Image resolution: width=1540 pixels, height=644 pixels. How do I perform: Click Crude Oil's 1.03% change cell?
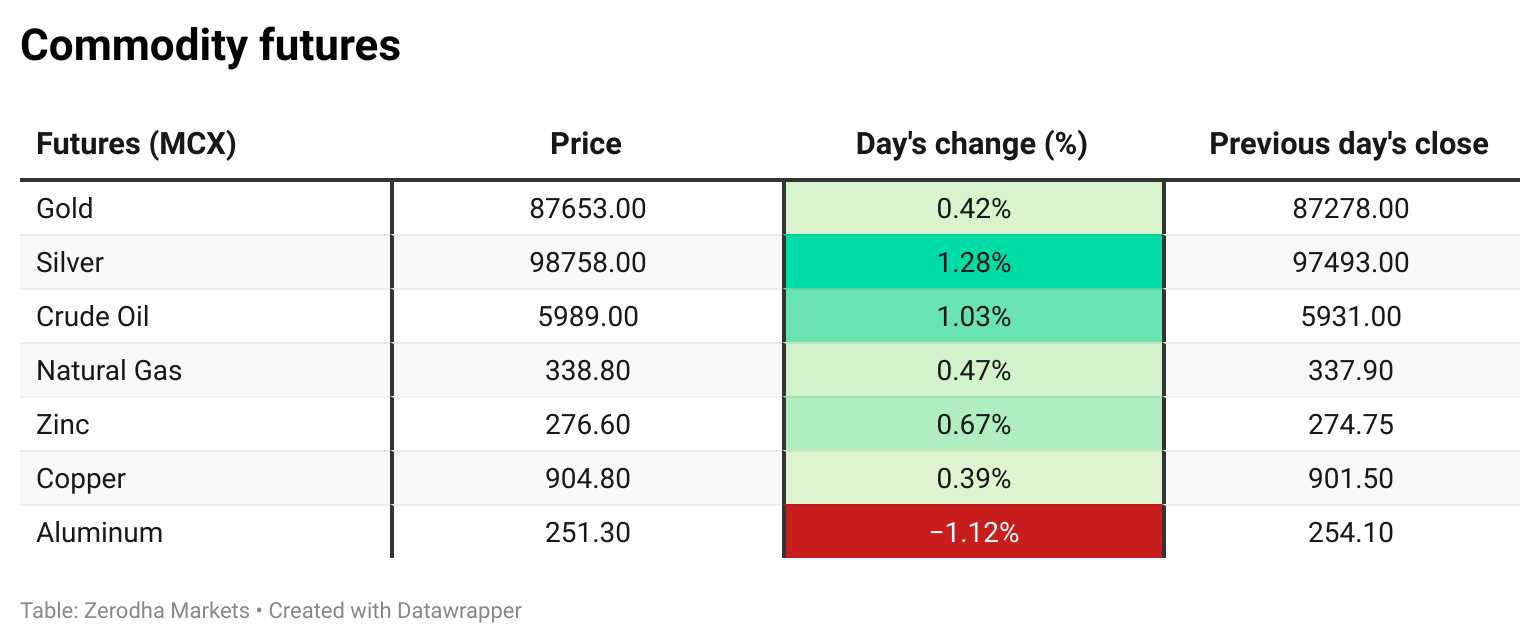point(973,317)
